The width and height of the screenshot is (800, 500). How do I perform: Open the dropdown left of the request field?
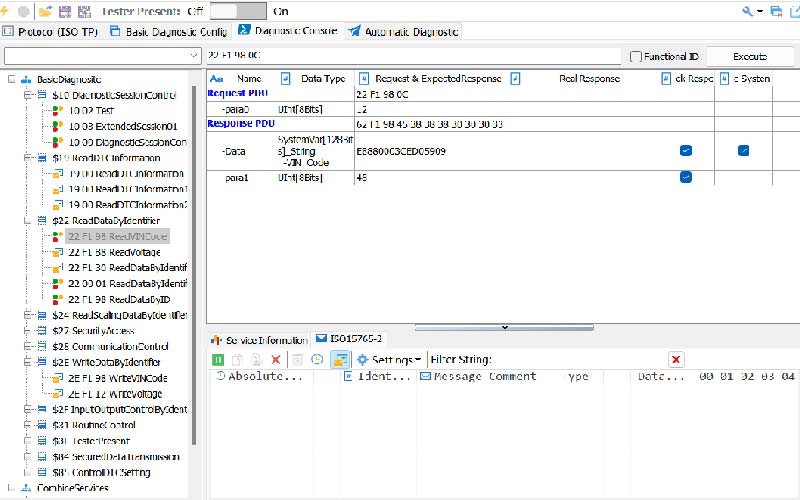193,56
